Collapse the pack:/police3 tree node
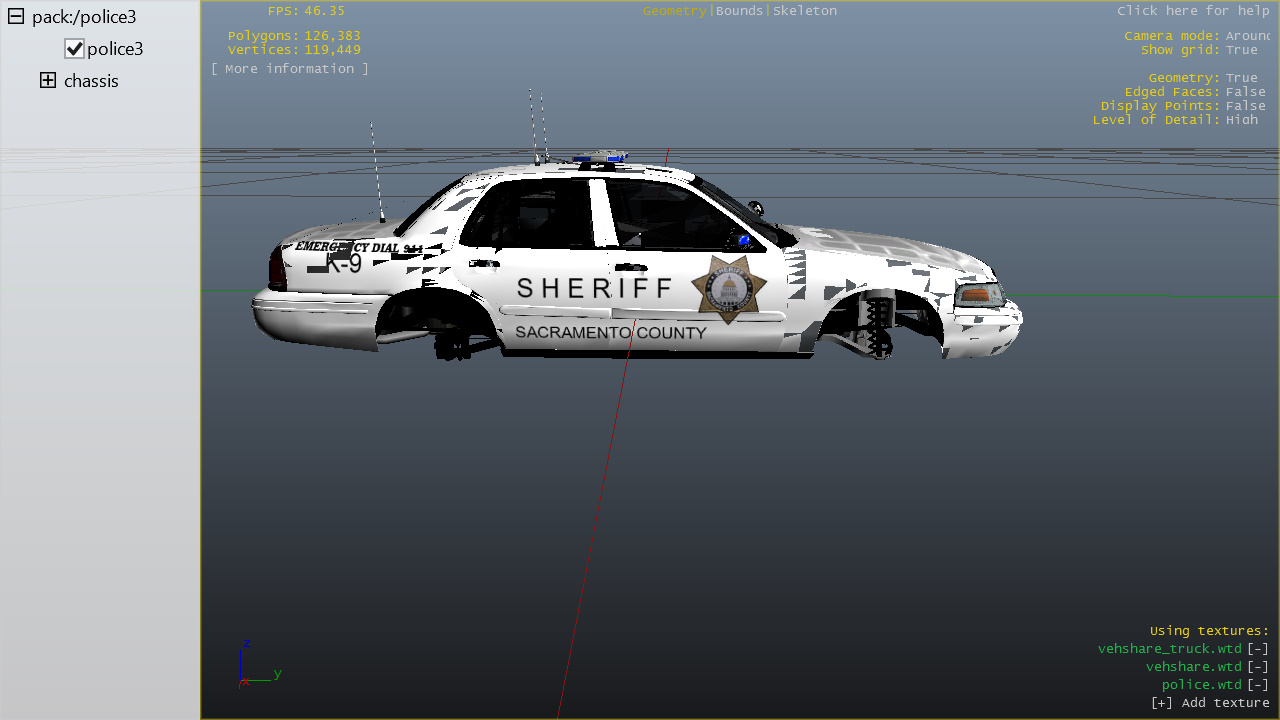 16,17
